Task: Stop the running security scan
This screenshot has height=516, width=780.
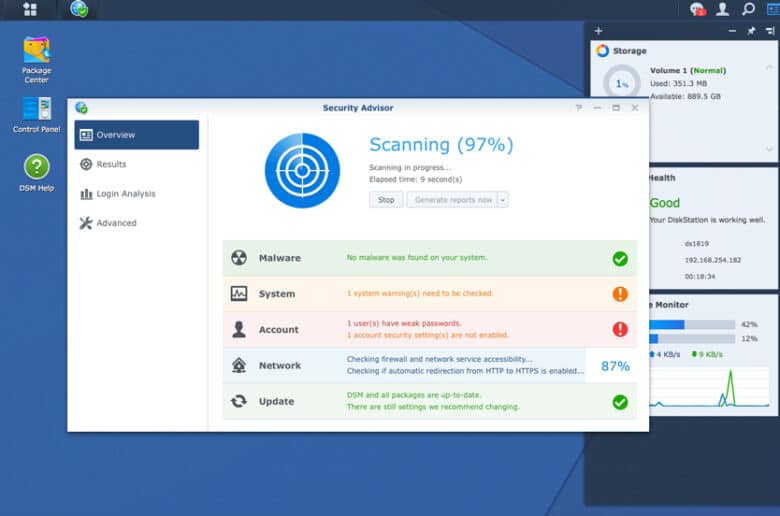Action: coord(386,200)
